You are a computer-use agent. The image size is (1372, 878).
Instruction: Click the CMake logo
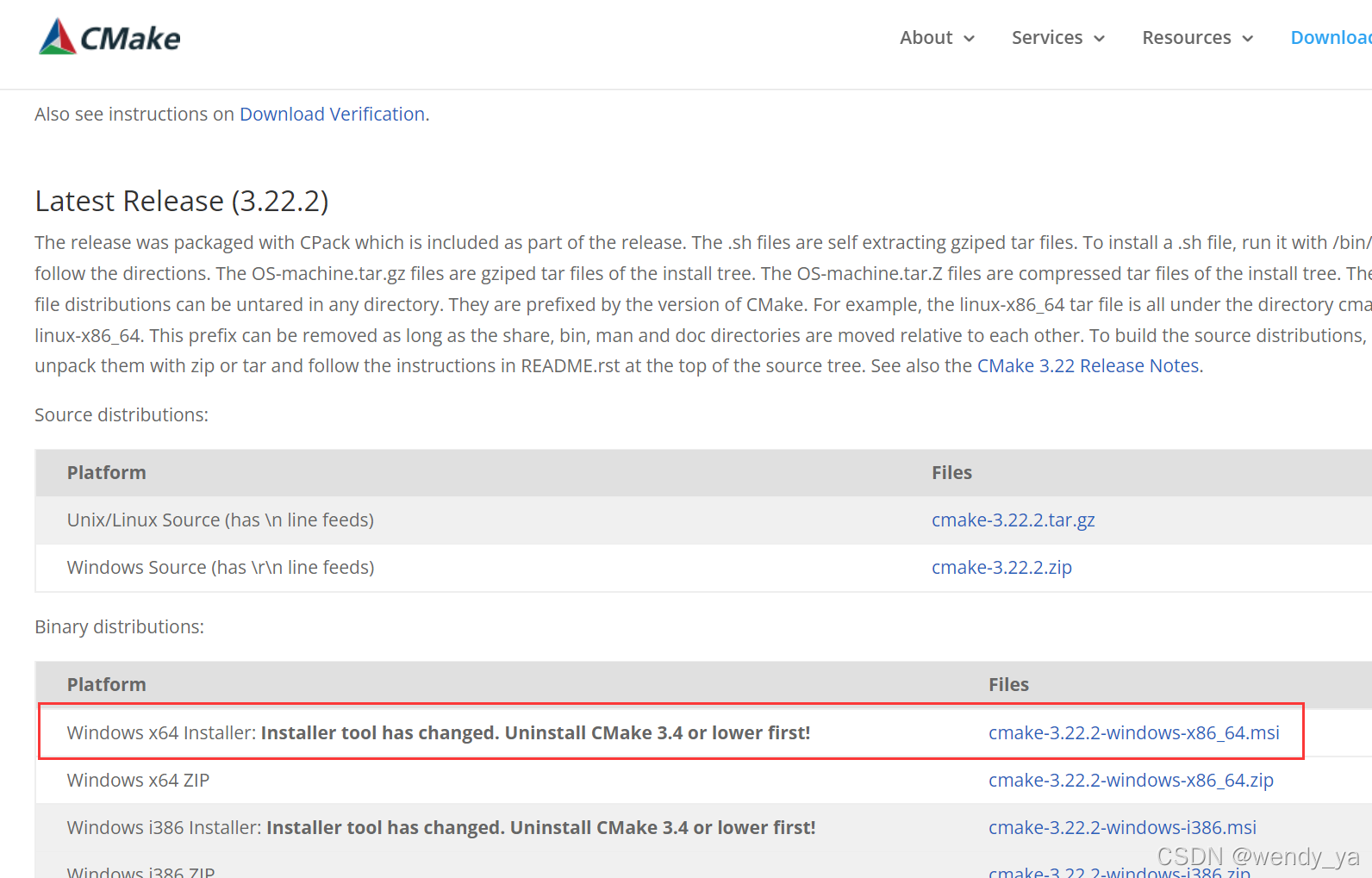pyautogui.click(x=109, y=37)
